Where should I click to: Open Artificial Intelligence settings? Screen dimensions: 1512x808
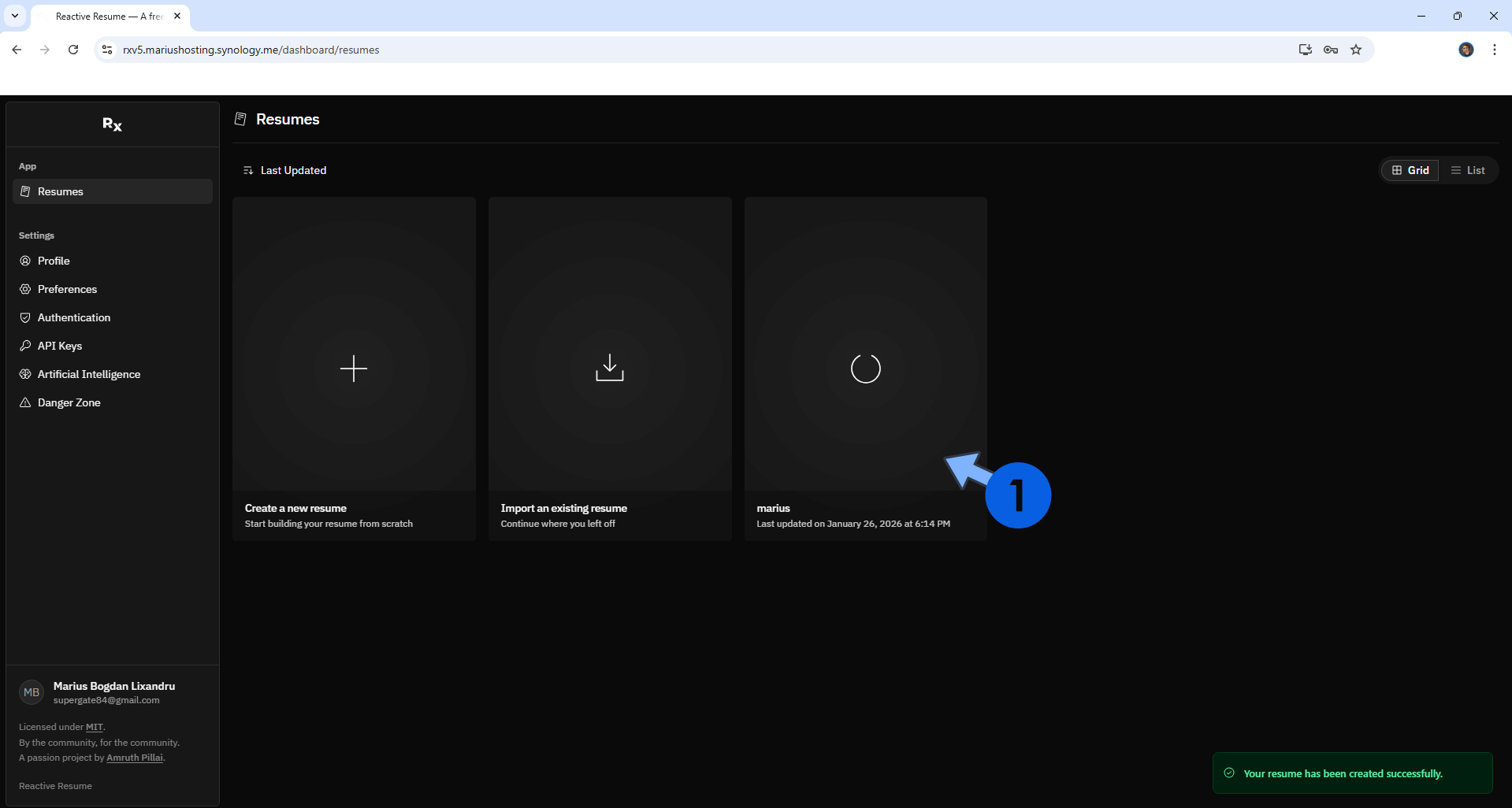89,374
